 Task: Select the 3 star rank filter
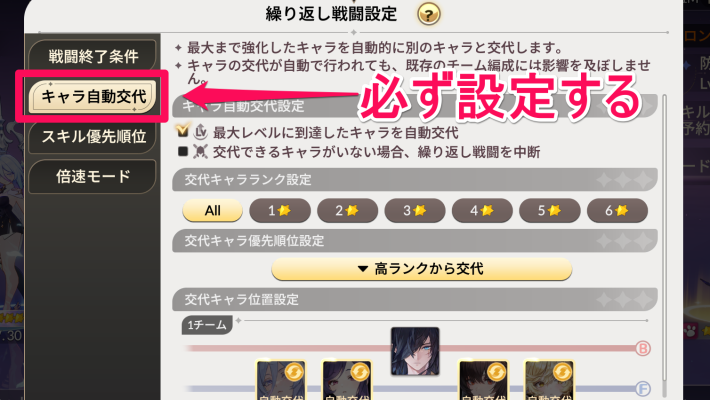coord(415,211)
